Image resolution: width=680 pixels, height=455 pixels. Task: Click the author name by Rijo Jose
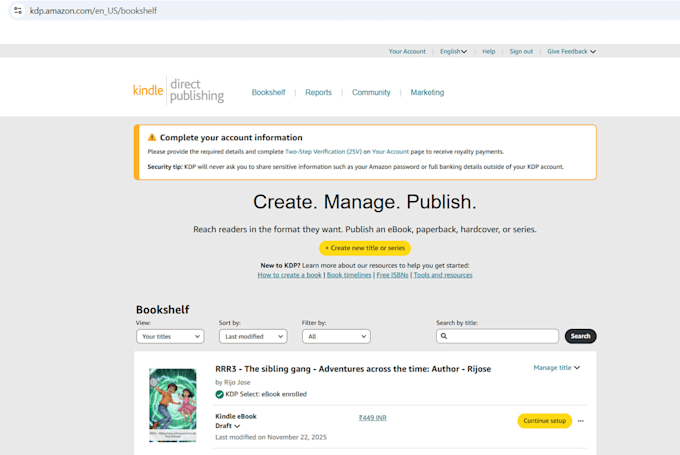[233, 382]
